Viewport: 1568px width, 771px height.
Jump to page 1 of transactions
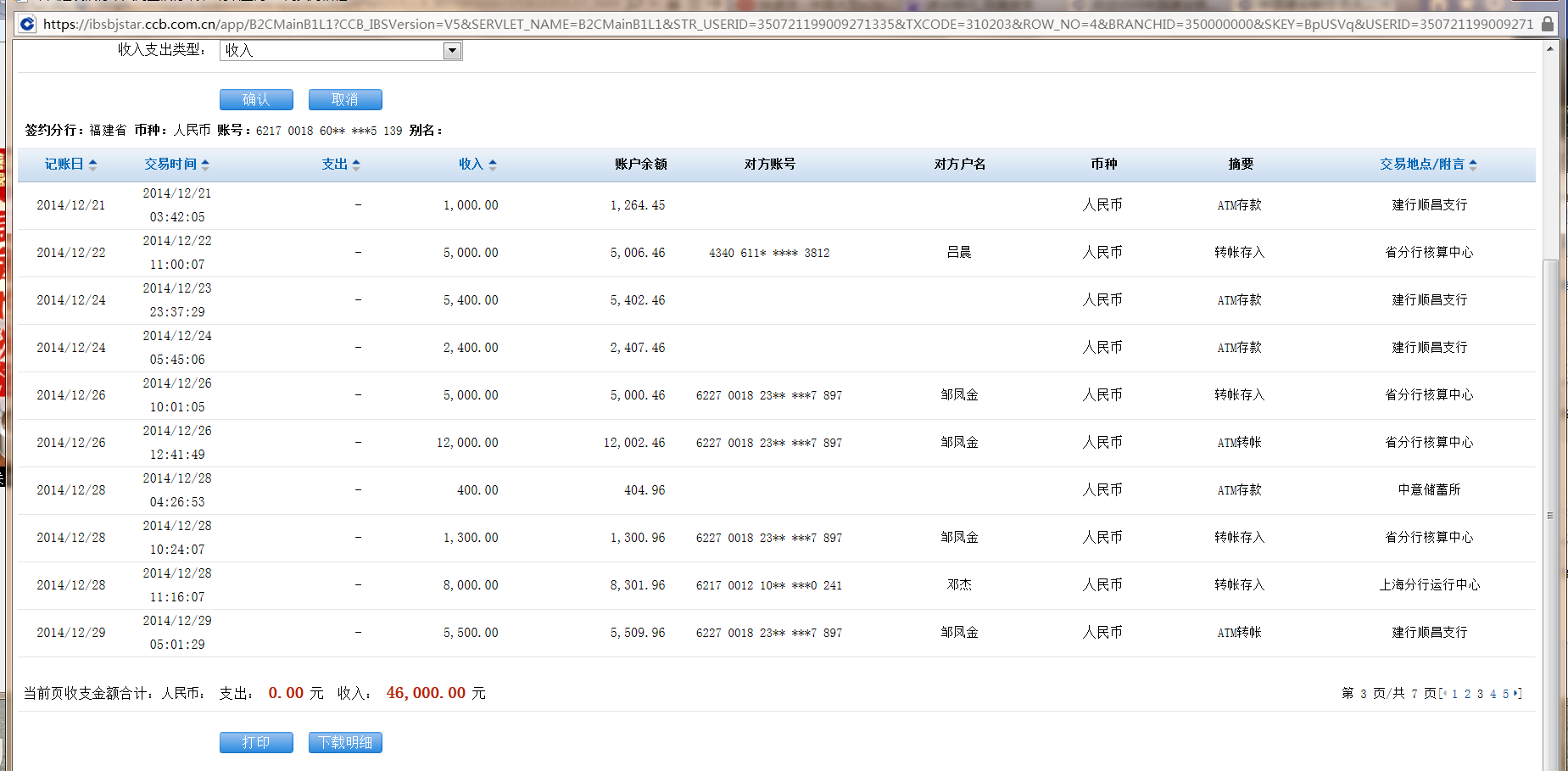click(x=1454, y=694)
